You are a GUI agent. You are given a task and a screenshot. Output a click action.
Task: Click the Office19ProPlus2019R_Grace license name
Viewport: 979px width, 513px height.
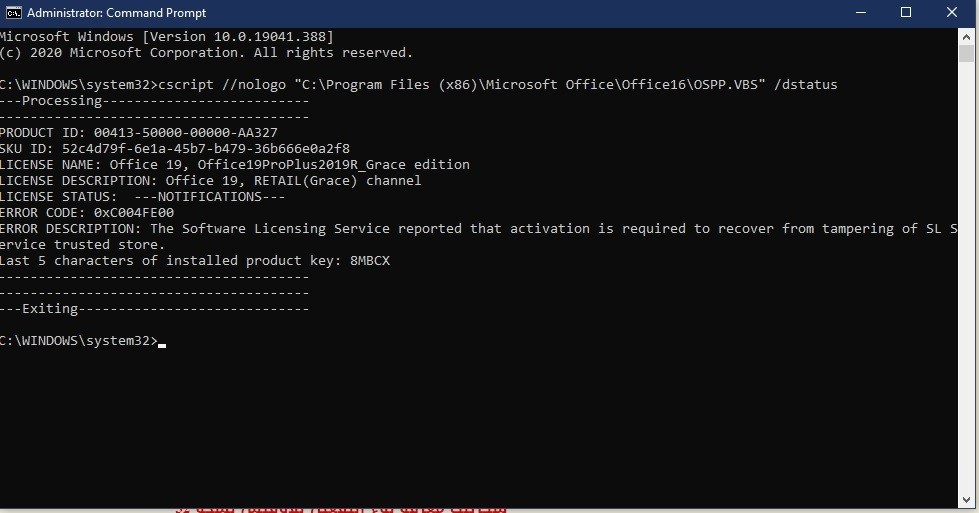coord(302,165)
